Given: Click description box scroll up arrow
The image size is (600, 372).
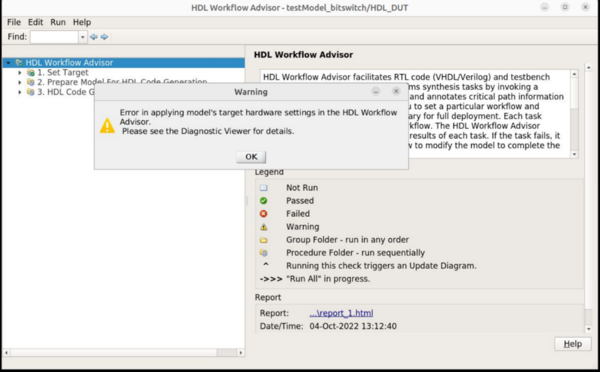Looking at the screenshot, I should click(574, 74).
